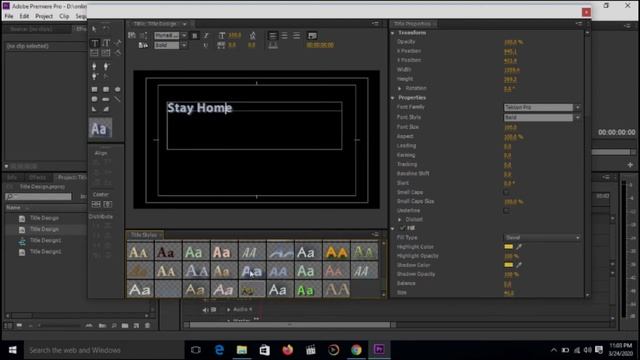Select the horizontal Type tool
The width and height of the screenshot is (640, 360).
point(94,43)
